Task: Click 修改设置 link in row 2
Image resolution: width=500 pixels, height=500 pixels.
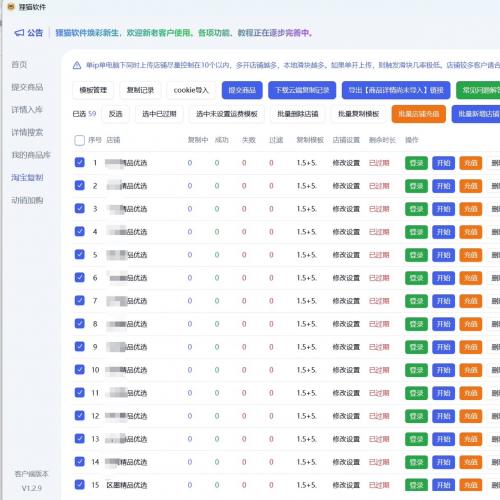Action: pos(346,186)
